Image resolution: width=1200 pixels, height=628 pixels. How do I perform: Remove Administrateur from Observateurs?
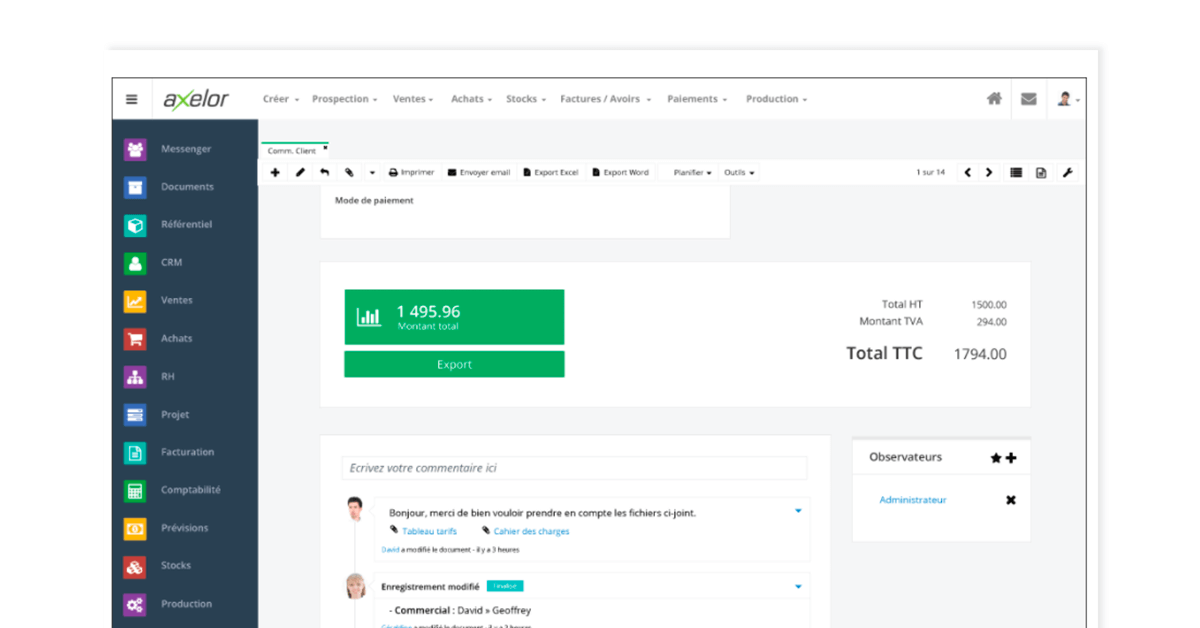tap(1010, 500)
